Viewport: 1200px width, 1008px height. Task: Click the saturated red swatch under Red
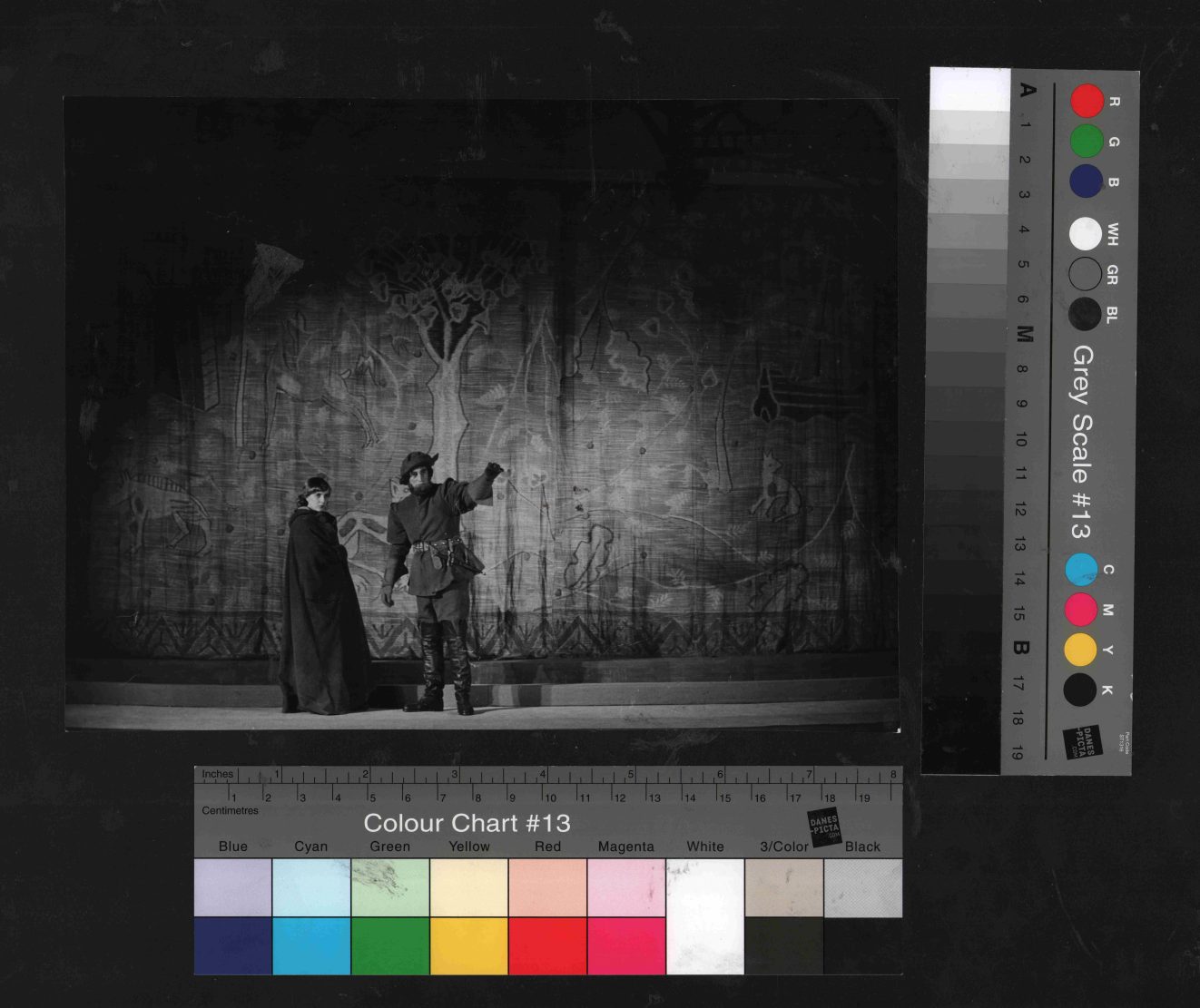point(547,945)
